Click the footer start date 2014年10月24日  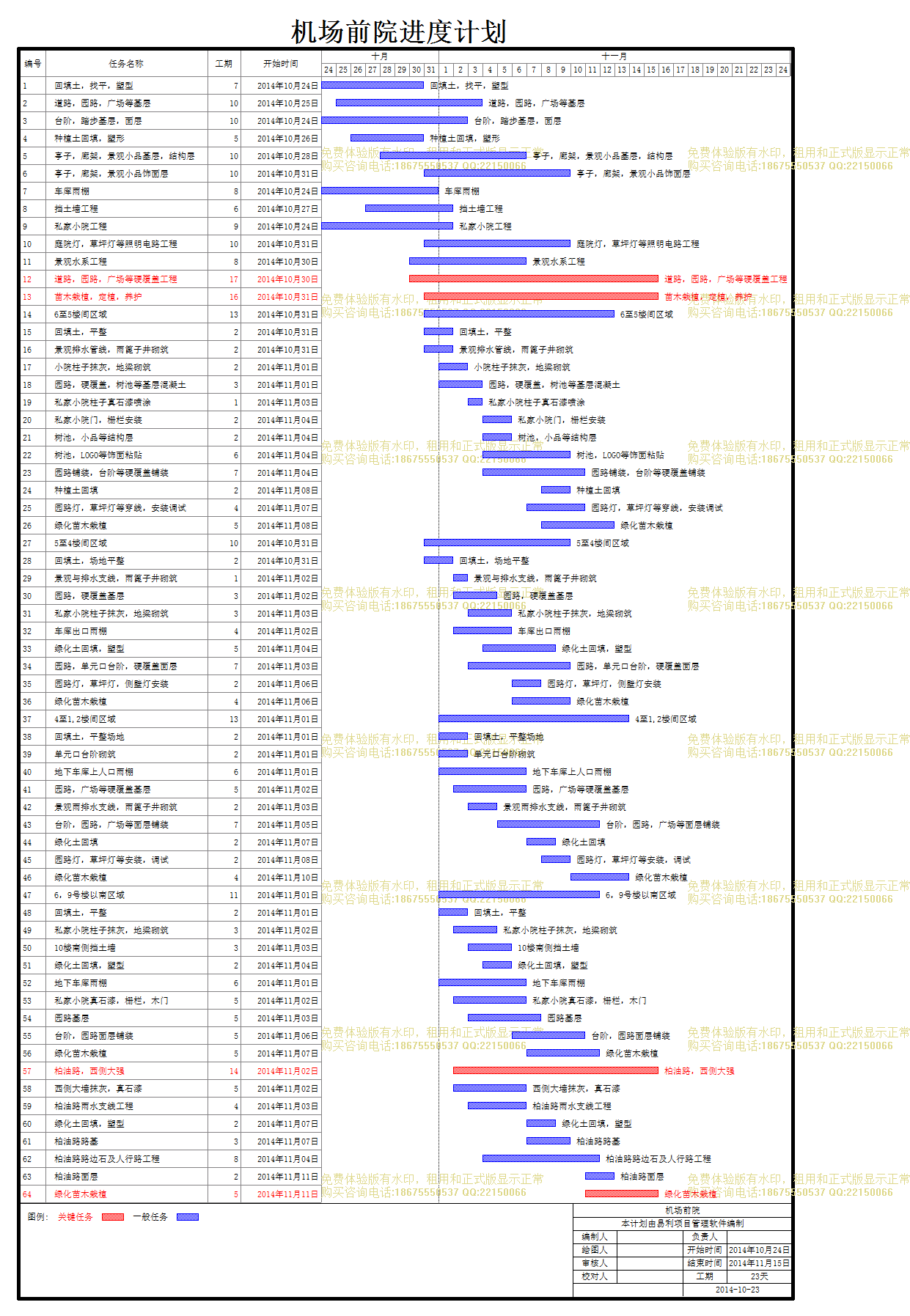759,1250
